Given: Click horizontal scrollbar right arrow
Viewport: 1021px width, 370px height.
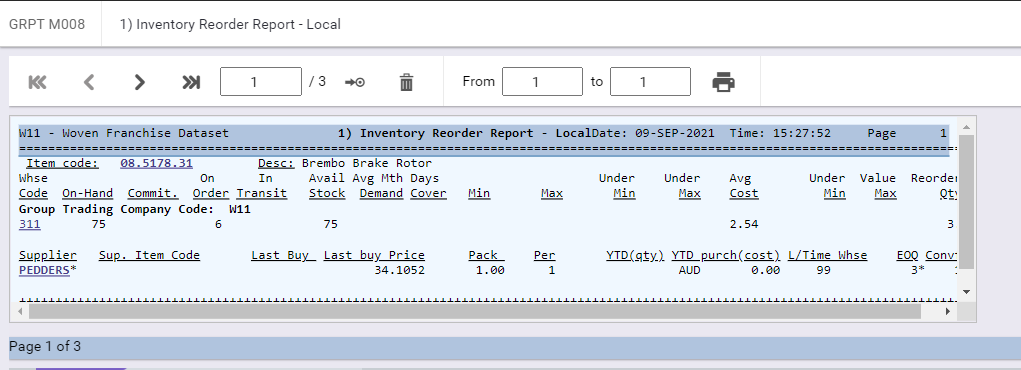Looking at the screenshot, I should pyautogui.click(x=948, y=312).
